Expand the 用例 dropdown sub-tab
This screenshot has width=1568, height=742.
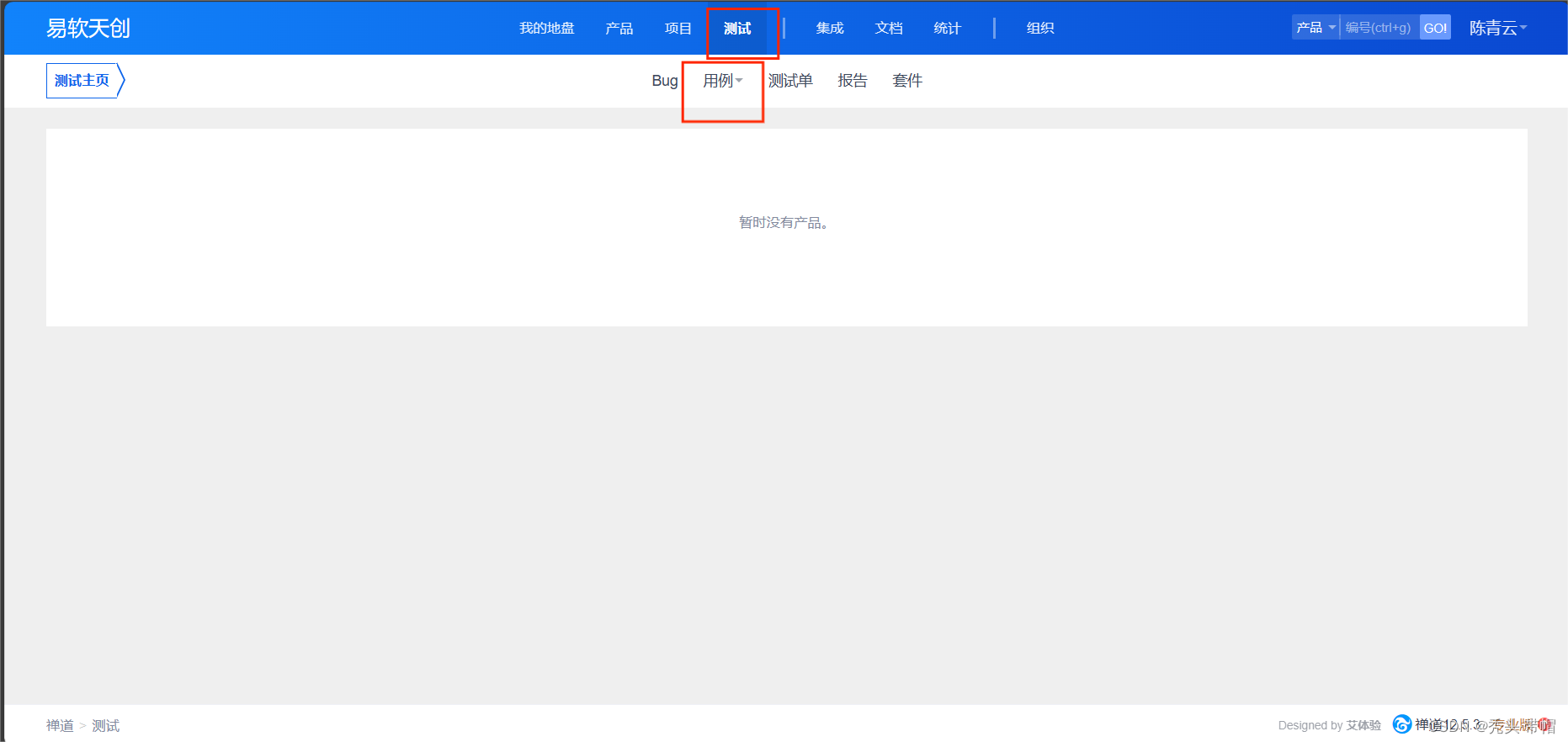point(722,81)
